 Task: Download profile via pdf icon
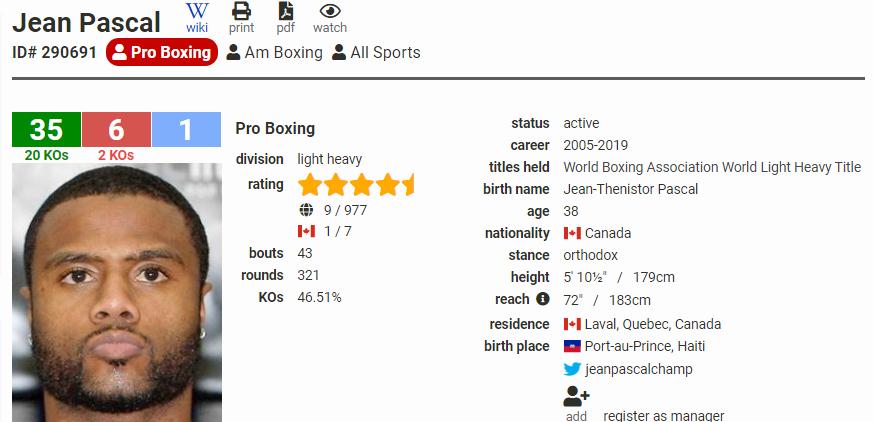pyautogui.click(x=286, y=11)
